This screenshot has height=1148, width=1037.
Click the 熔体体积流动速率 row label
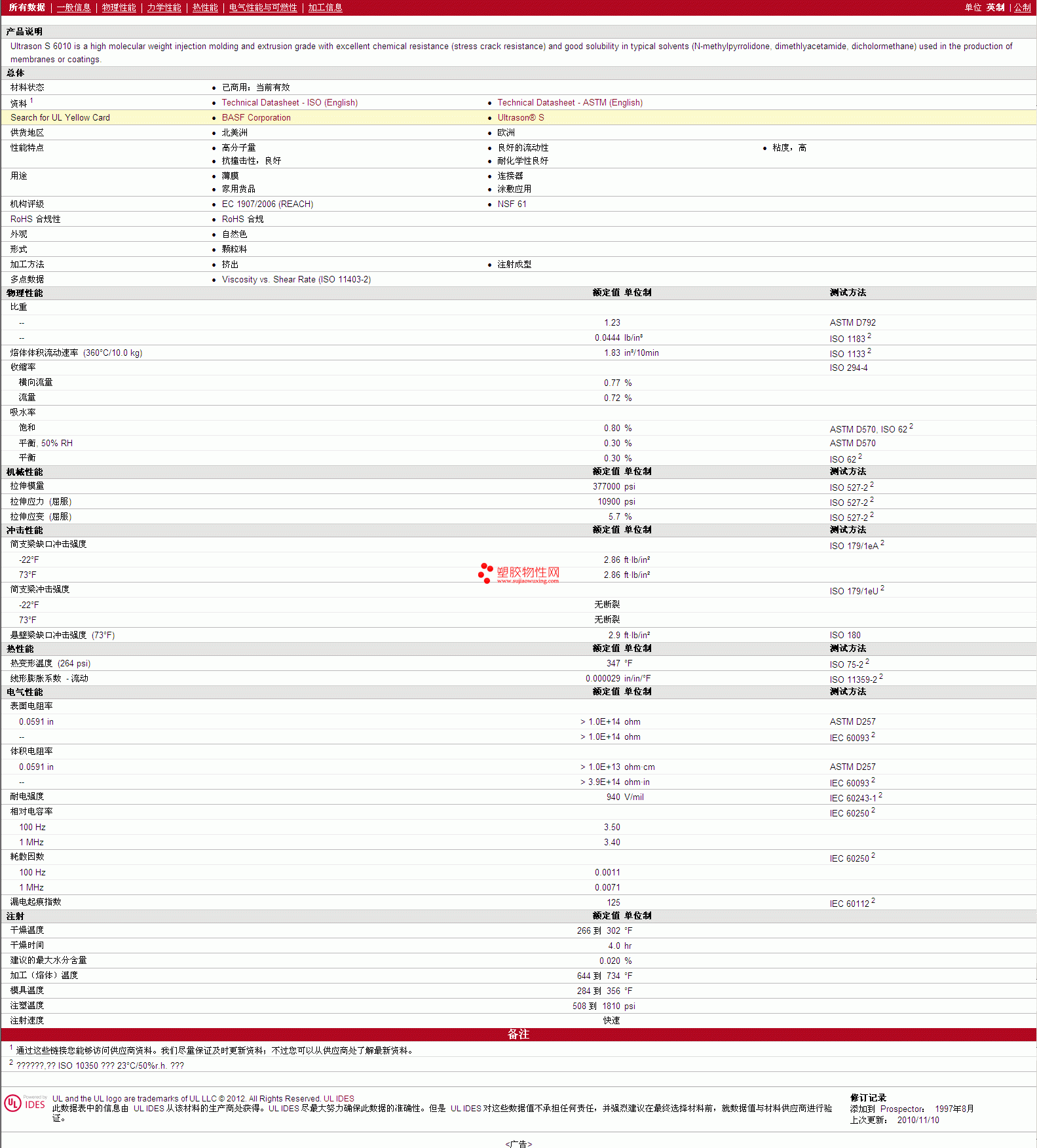[x=76, y=353]
